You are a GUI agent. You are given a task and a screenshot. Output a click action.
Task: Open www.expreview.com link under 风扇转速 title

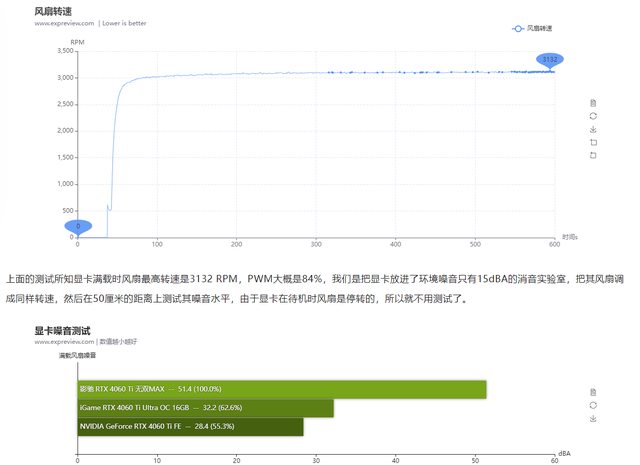(65, 22)
